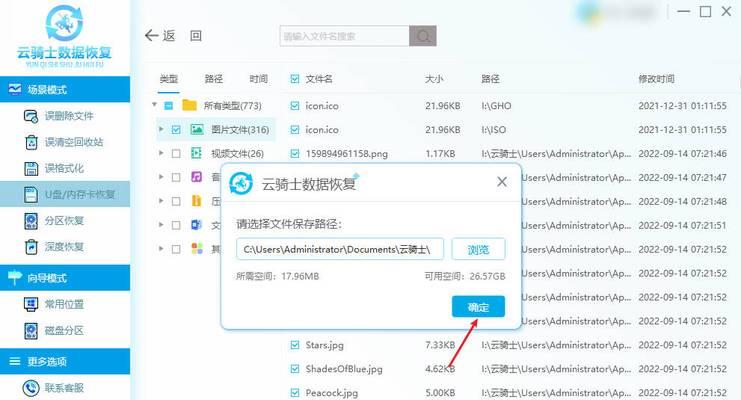Image resolution: width=741 pixels, height=400 pixels.
Task: Sort by 大小 column header
Action: pos(434,79)
